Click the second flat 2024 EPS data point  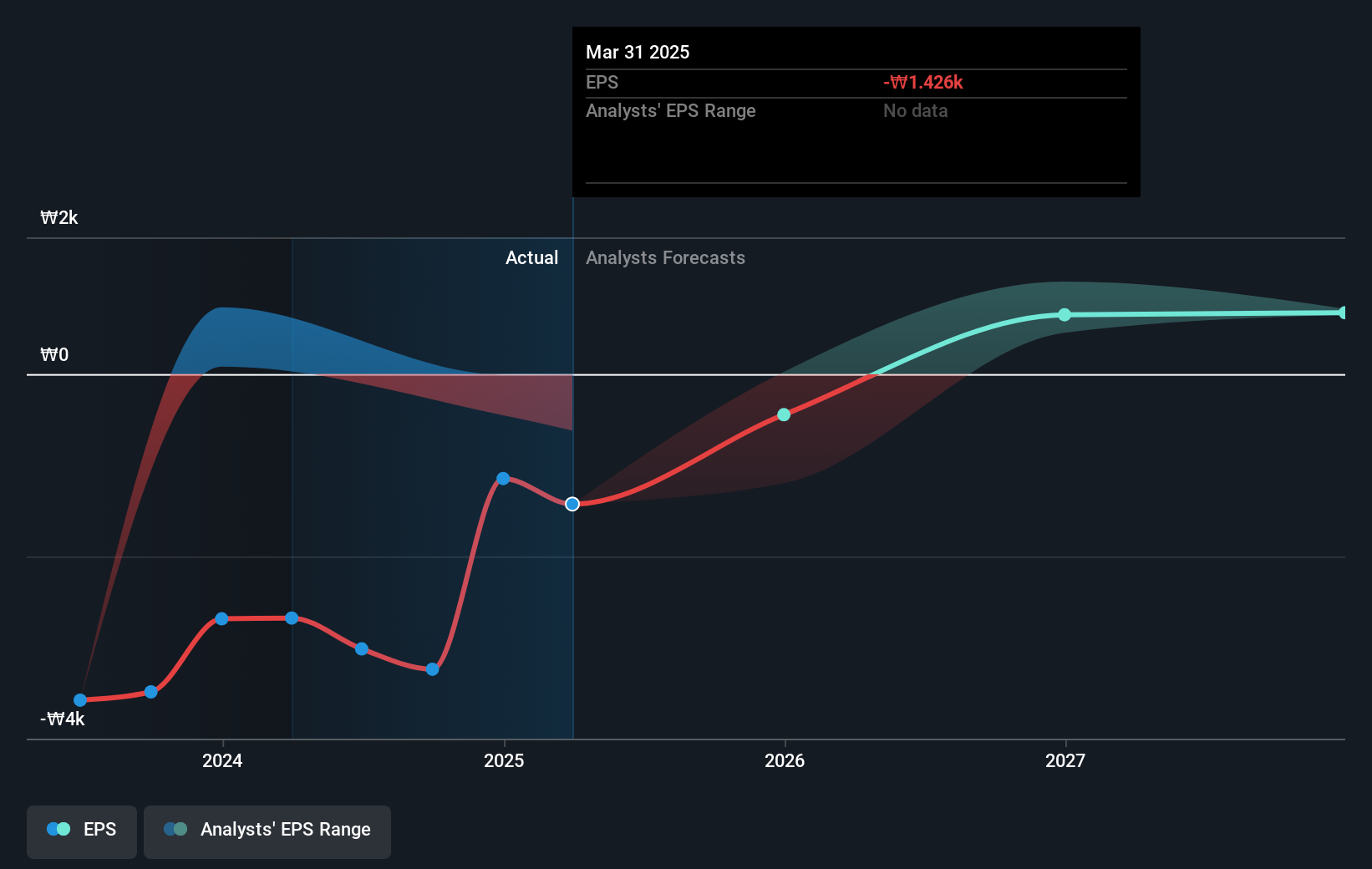[x=292, y=618]
